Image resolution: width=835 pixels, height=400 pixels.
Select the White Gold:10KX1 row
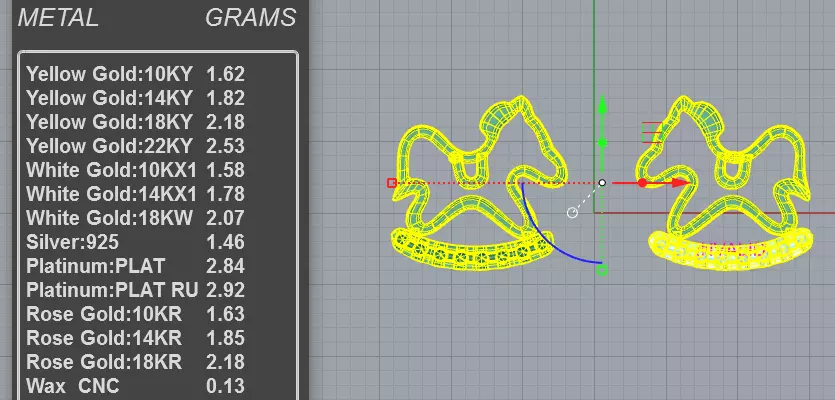point(136,170)
